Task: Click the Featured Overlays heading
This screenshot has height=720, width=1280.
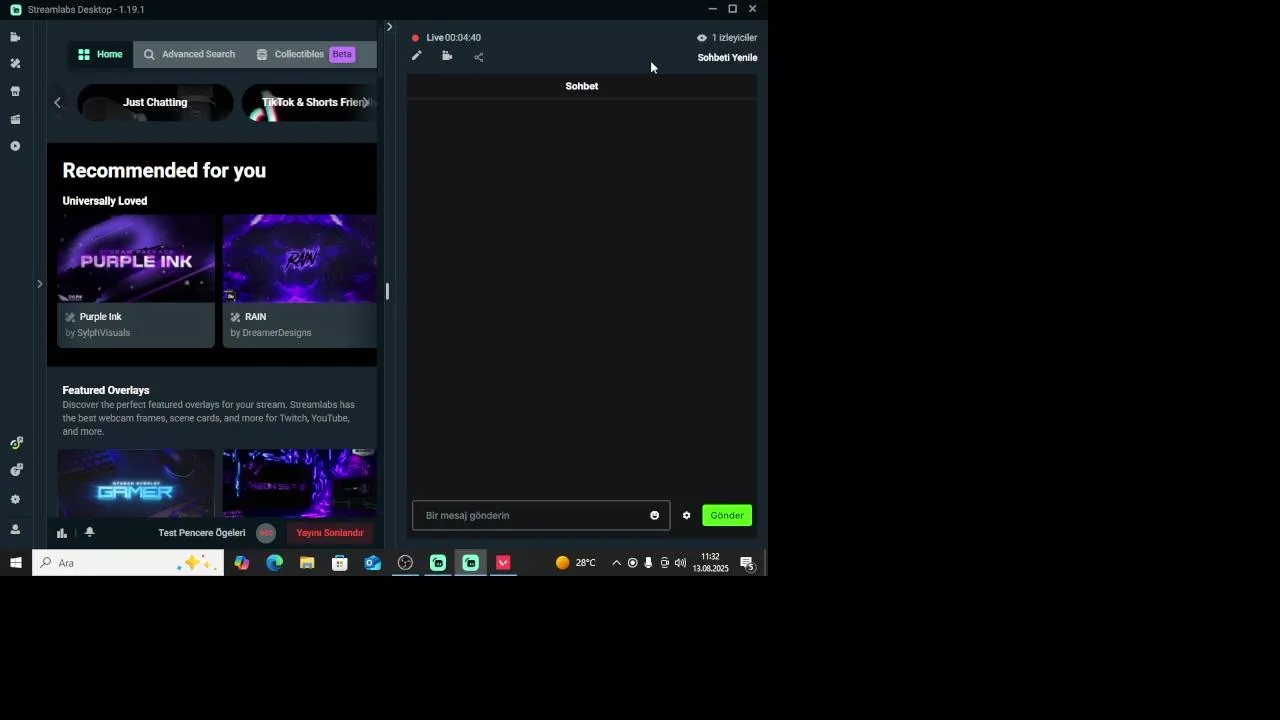Action: click(x=106, y=390)
